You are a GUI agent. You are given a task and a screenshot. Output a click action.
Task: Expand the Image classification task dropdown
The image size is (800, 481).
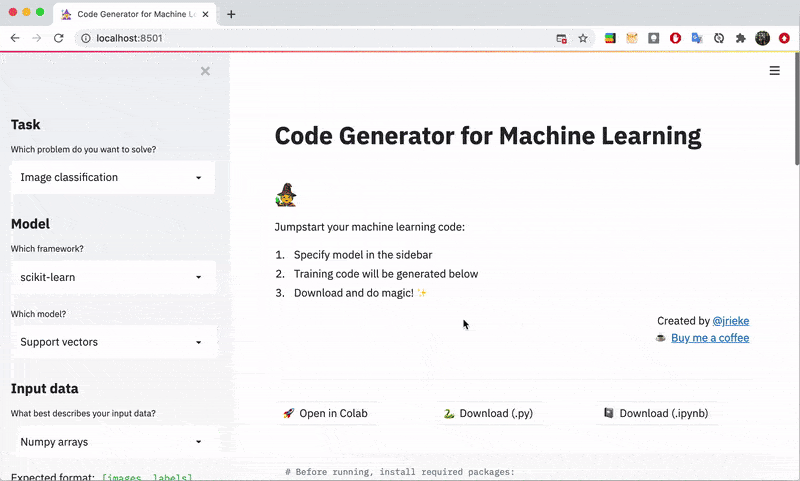pyautogui.click(x=112, y=177)
